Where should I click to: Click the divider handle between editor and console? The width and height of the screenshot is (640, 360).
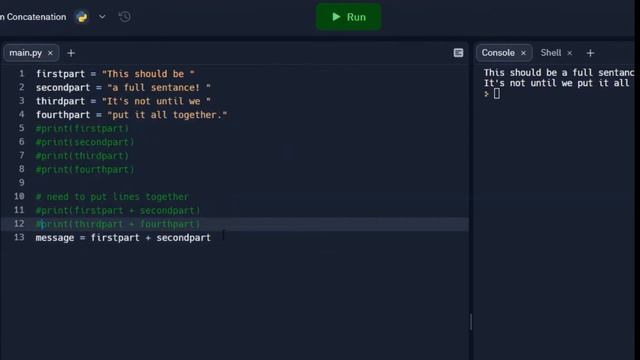click(x=471, y=322)
